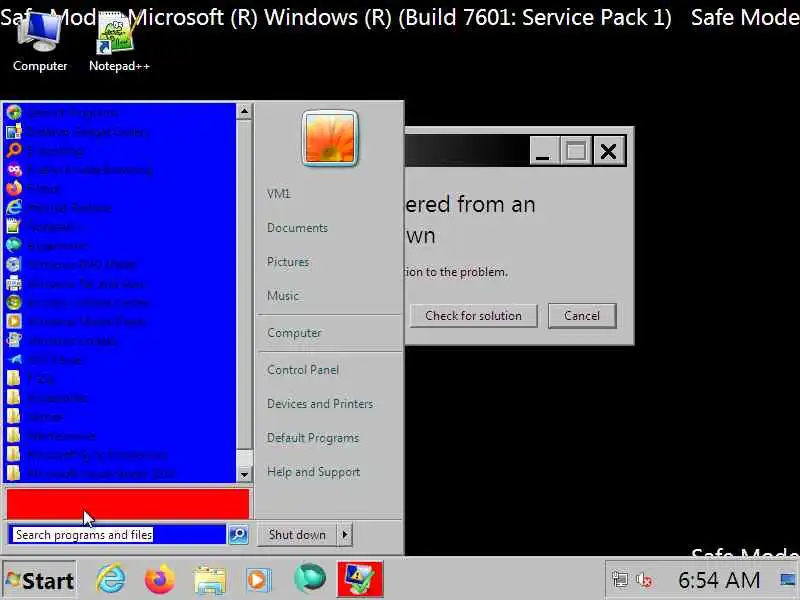The width and height of the screenshot is (800, 600).
Task: Open Music from Start menu
Action: (x=283, y=295)
